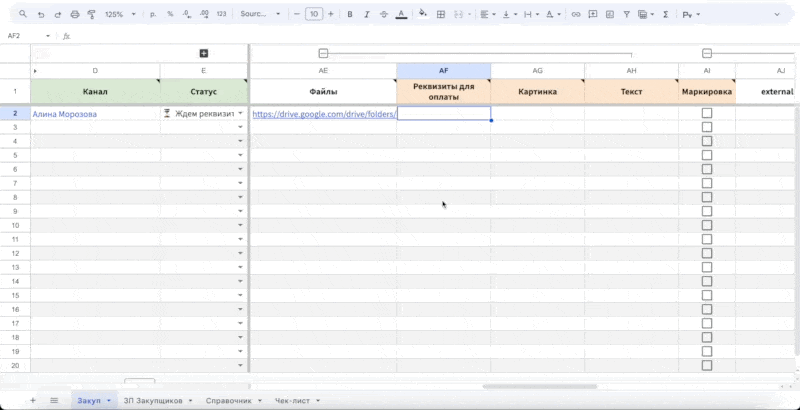The width and height of the screenshot is (800, 410).
Task: Check the Маркировка checkbox in row 20
Action: pyautogui.click(x=707, y=365)
